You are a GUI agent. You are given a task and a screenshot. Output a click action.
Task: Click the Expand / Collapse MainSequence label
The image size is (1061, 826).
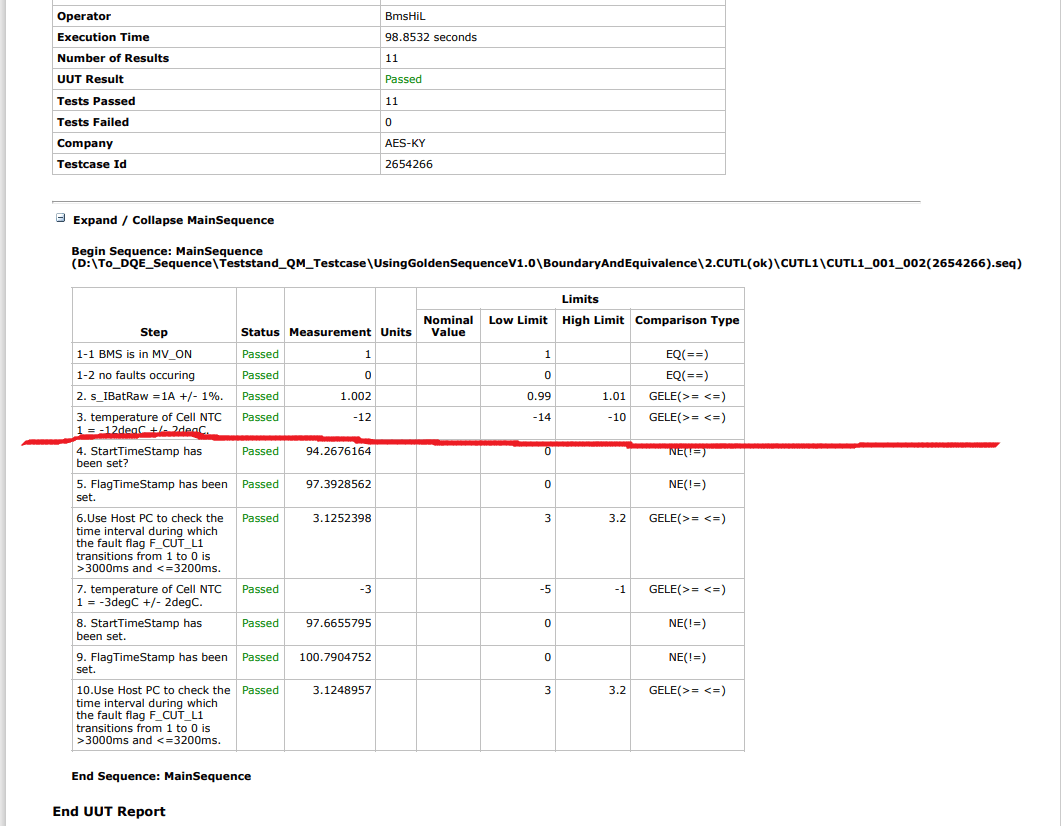(x=173, y=221)
